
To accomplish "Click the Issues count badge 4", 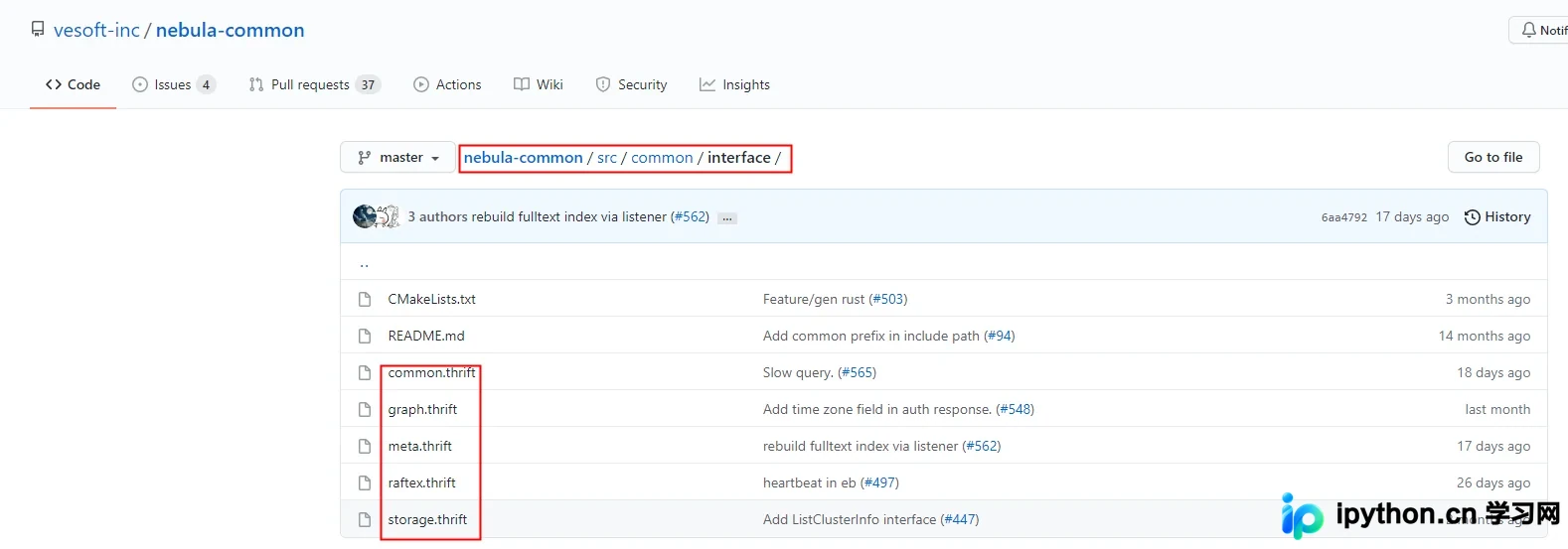I will point(206,84).
